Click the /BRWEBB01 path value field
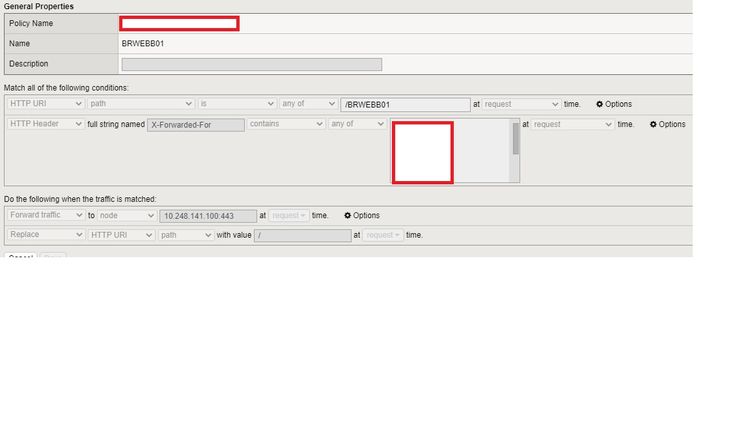This screenshot has width=750, height=422. click(x=405, y=104)
